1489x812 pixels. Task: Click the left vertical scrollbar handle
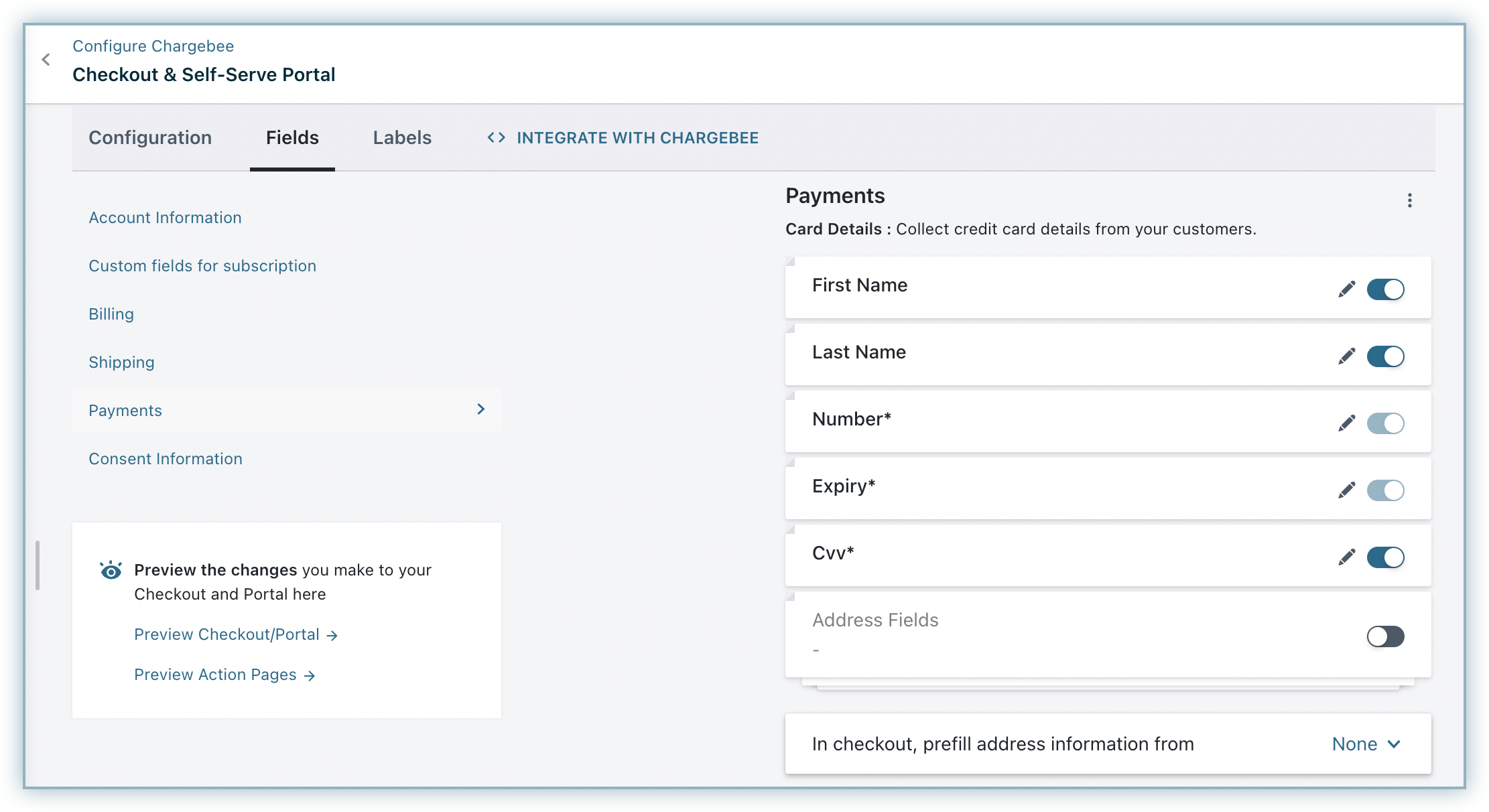click(38, 565)
